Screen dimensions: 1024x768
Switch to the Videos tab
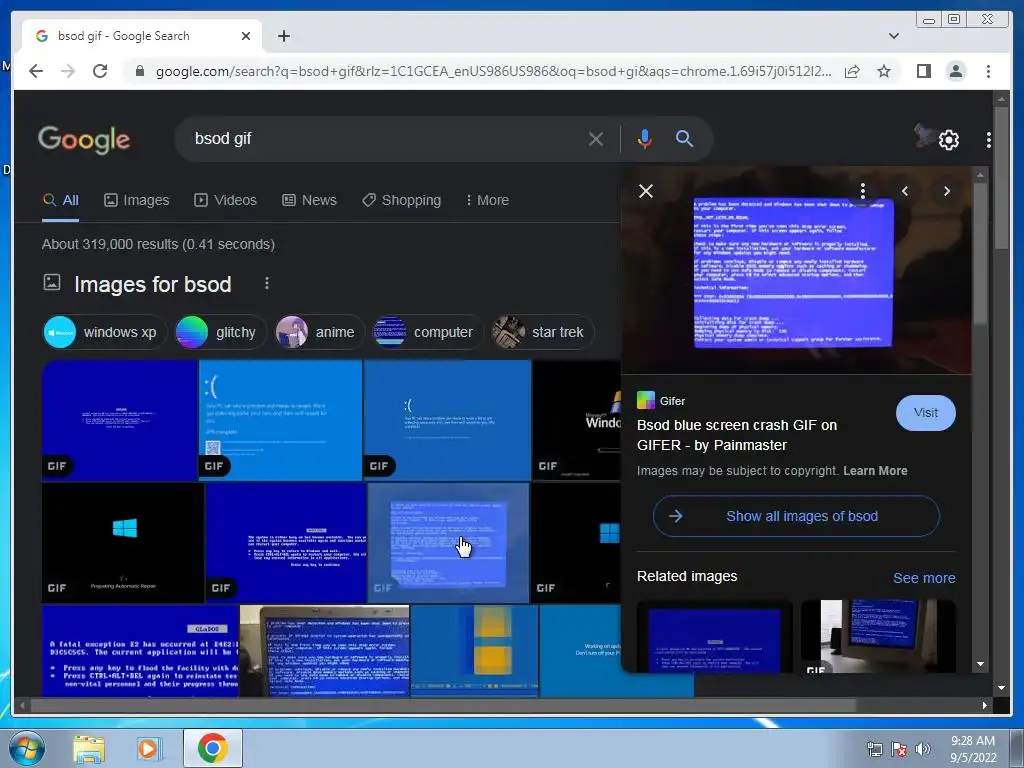pos(225,200)
